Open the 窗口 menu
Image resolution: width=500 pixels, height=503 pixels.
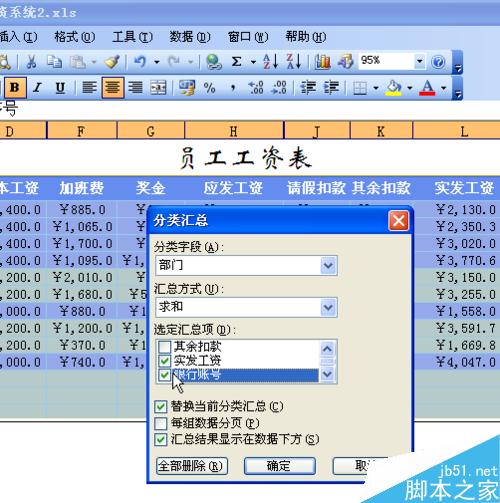[248, 37]
